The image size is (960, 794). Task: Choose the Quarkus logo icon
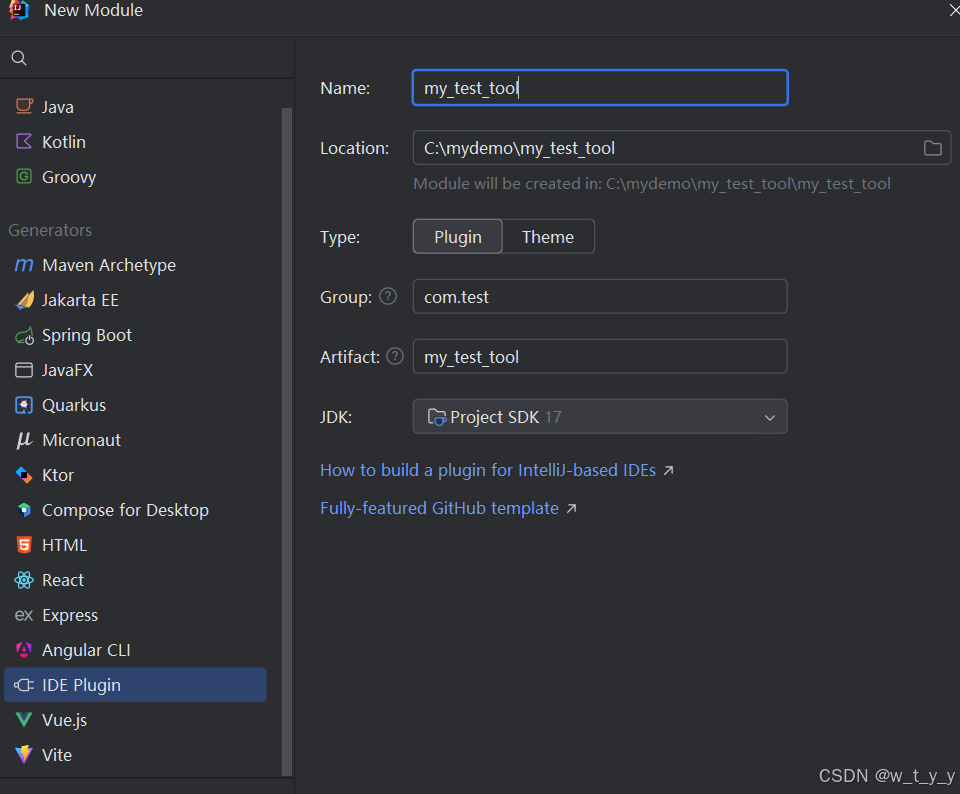click(x=24, y=405)
